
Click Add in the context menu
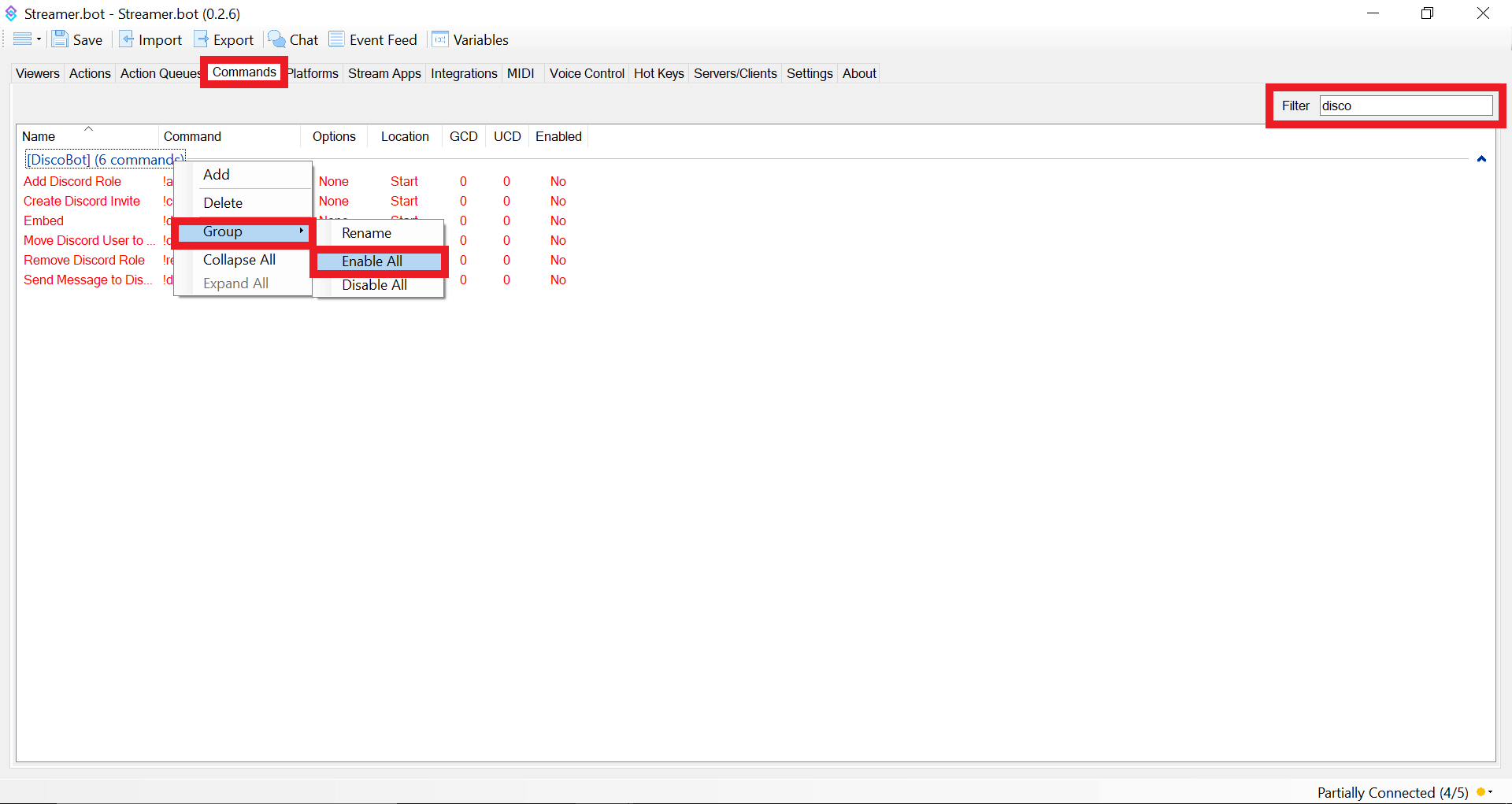(x=216, y=174)
